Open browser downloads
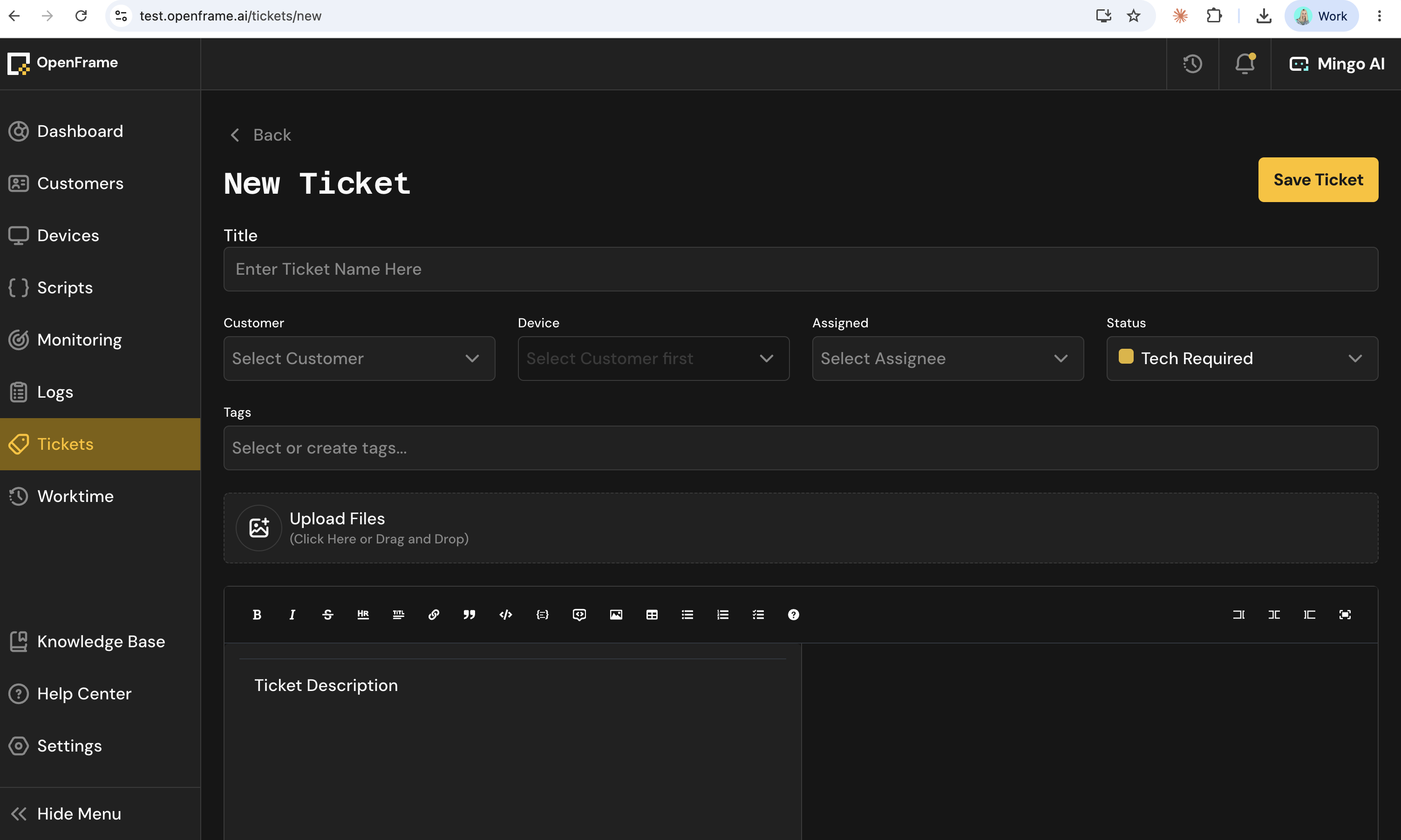Screen dimensions: 1401x840 coord(1264,16)
